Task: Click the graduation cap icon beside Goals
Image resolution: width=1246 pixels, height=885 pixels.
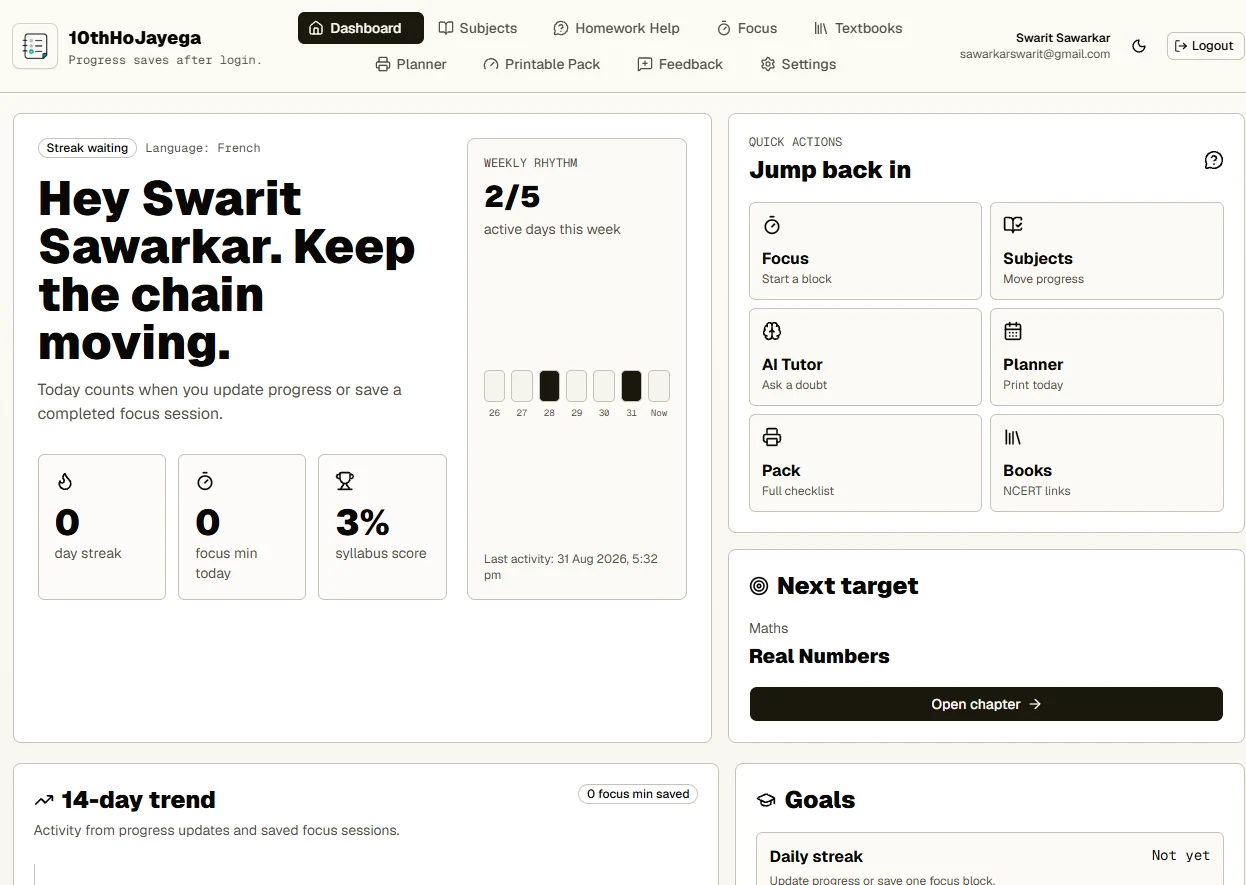Action: (765, 800)
